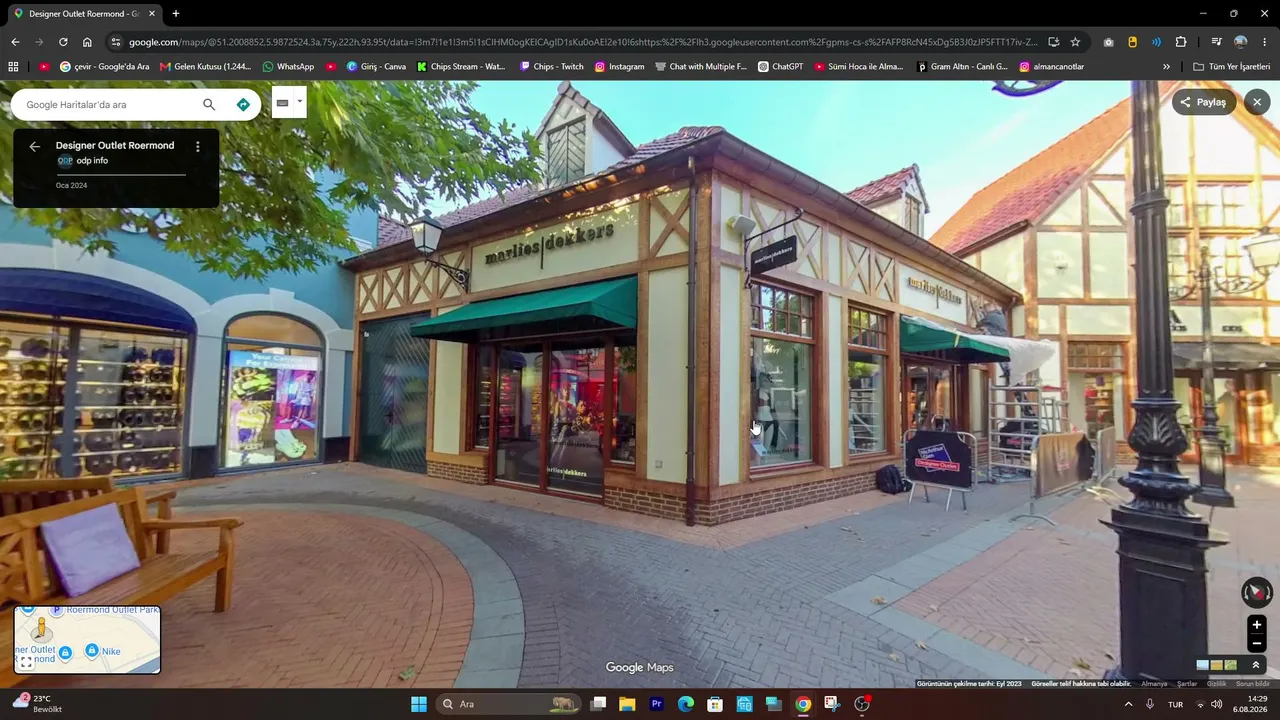Open the media control icon in Chrome toolbar
This screenshot has height=720, width=1280.
[x=1216, y=42]
